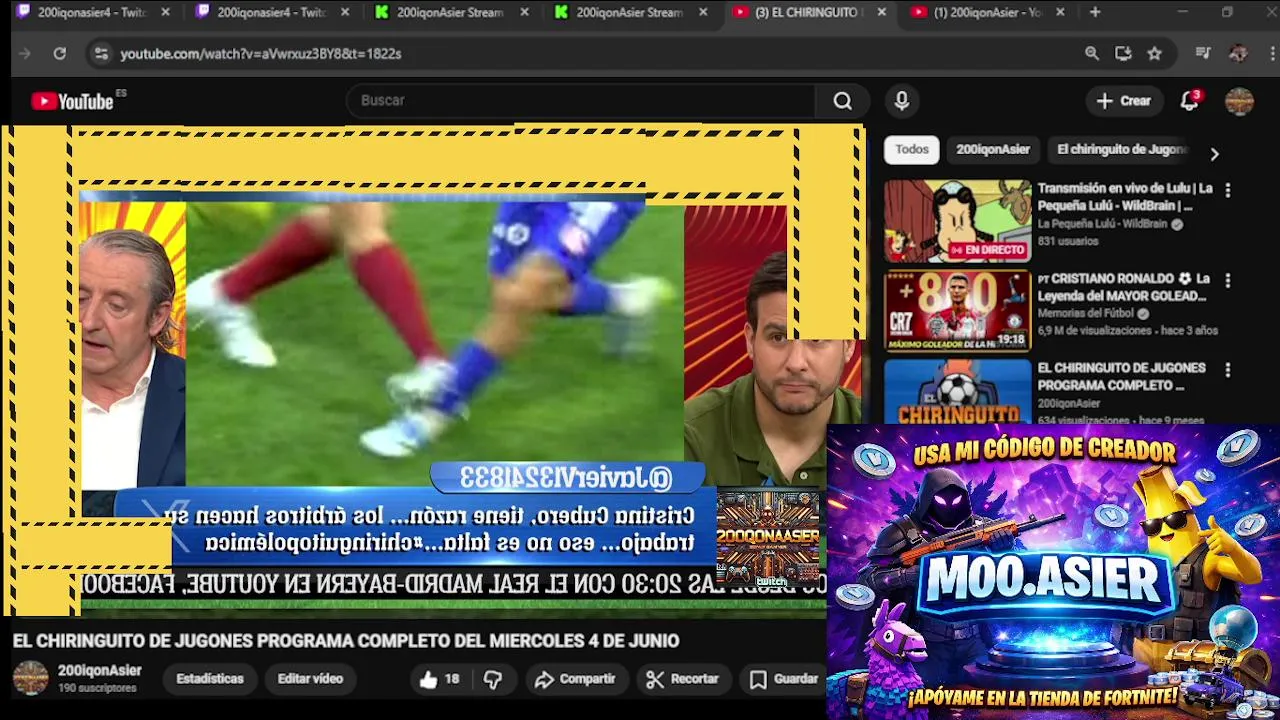
Task: Click Editar vídeo button
Action: click(x=310, y=679)
